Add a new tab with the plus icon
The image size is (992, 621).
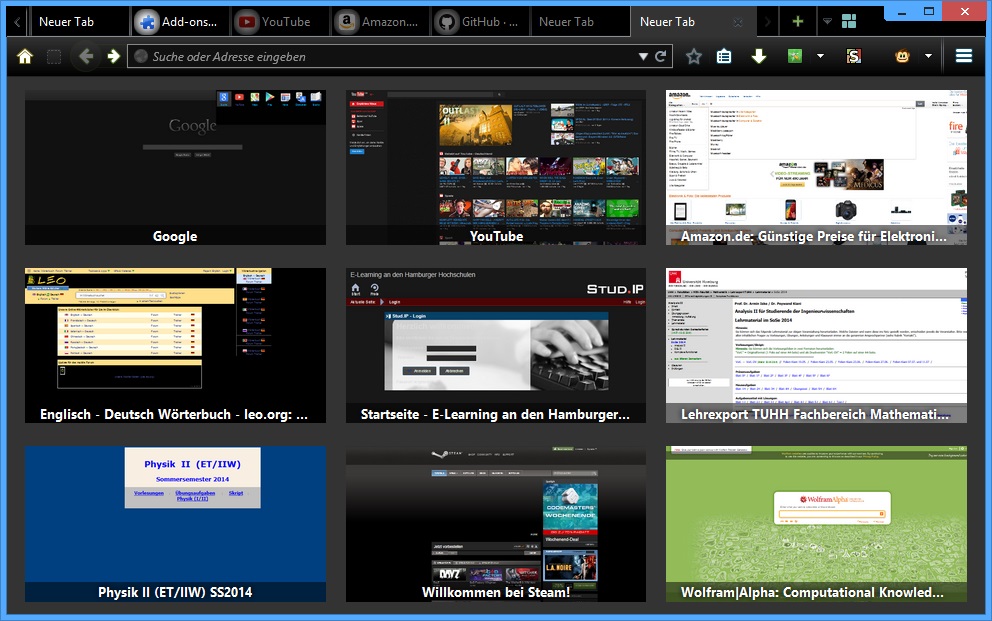pyautogui.click(x=798, y=22)
